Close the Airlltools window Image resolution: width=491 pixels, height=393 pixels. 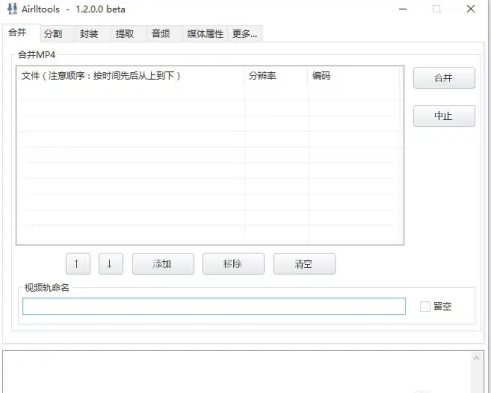pos(471,9)
